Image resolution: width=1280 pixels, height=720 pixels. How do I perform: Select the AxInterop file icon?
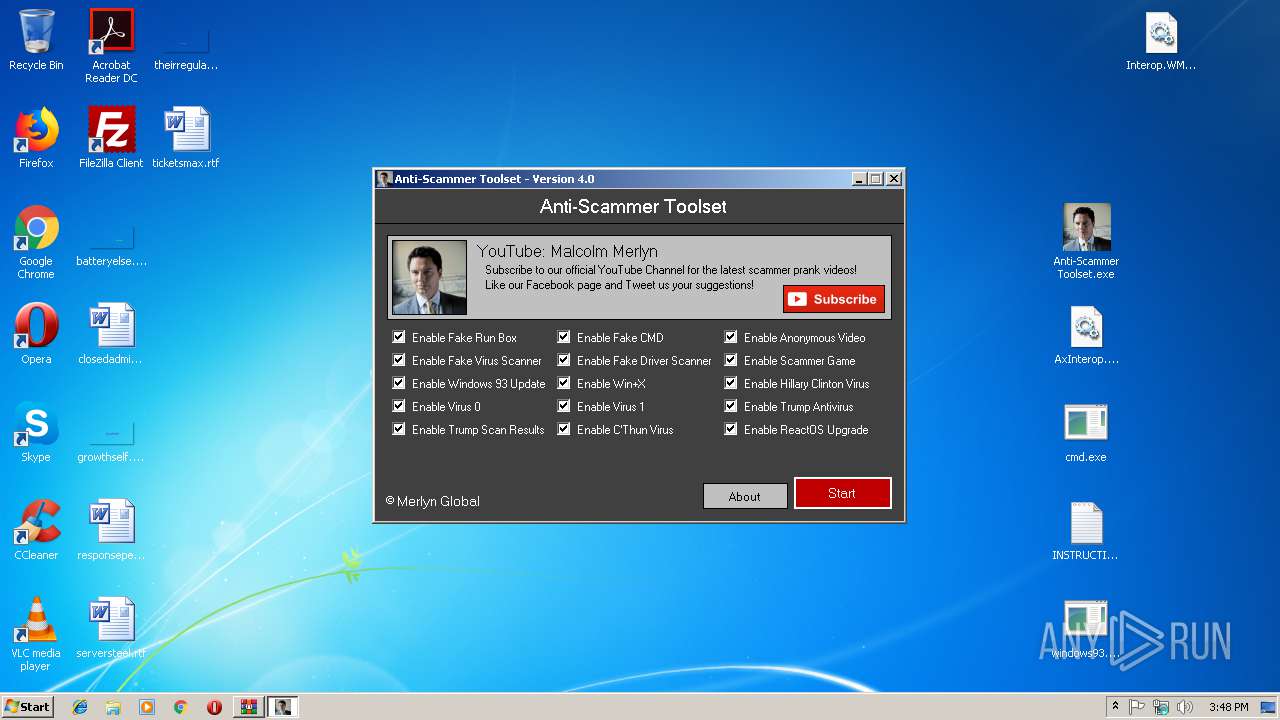tap(1086, 335)
